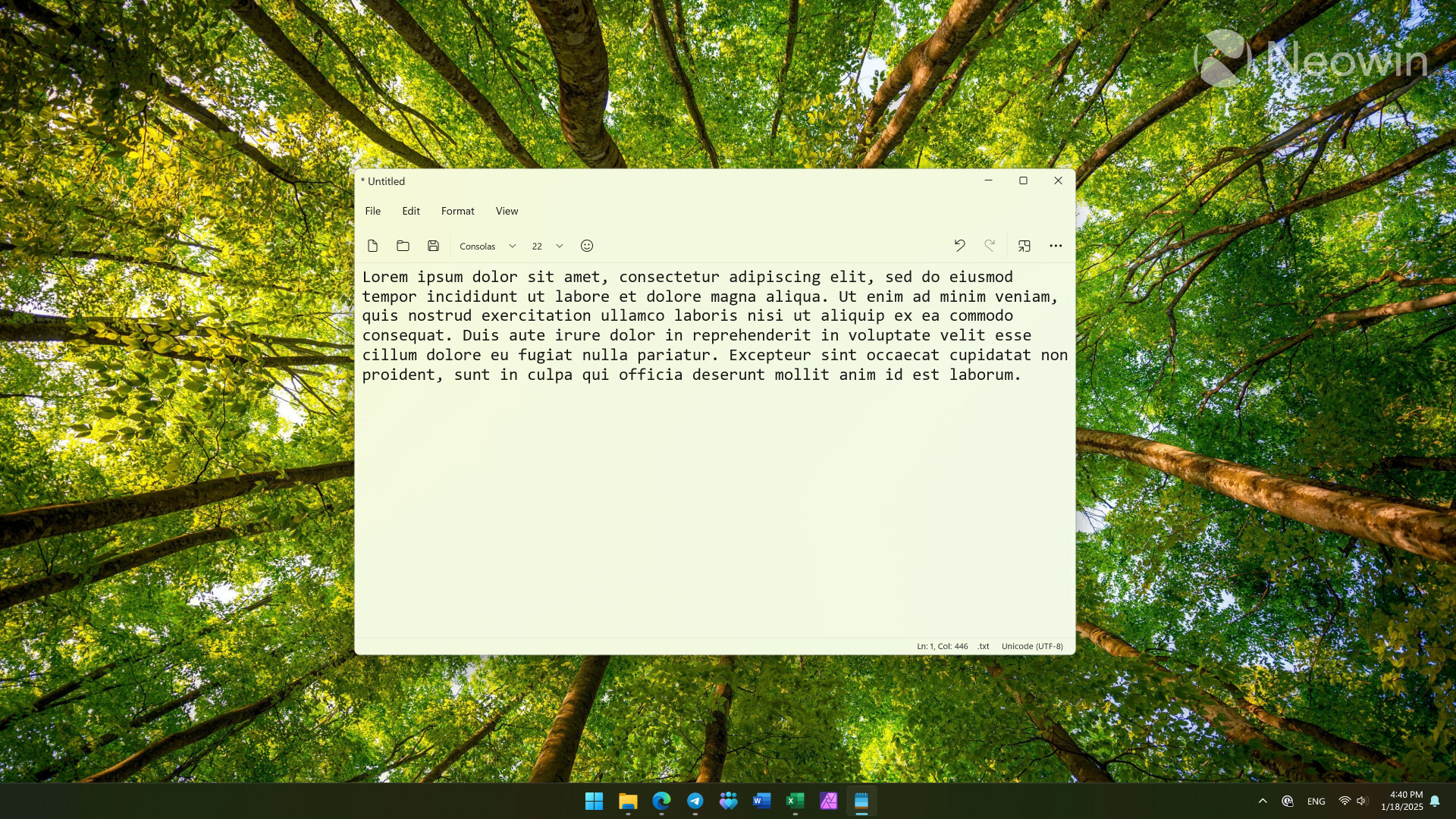Open the notification bell in the tray
Screen dimensions: 1456x819
tap(1435, 801)
